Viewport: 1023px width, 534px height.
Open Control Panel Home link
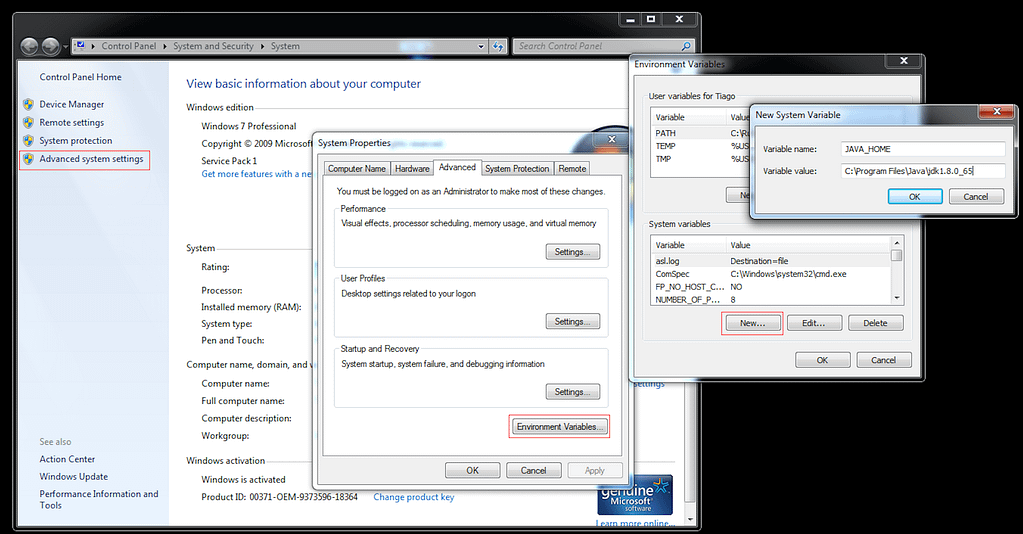pyautogui.click(x=80, y=77)
